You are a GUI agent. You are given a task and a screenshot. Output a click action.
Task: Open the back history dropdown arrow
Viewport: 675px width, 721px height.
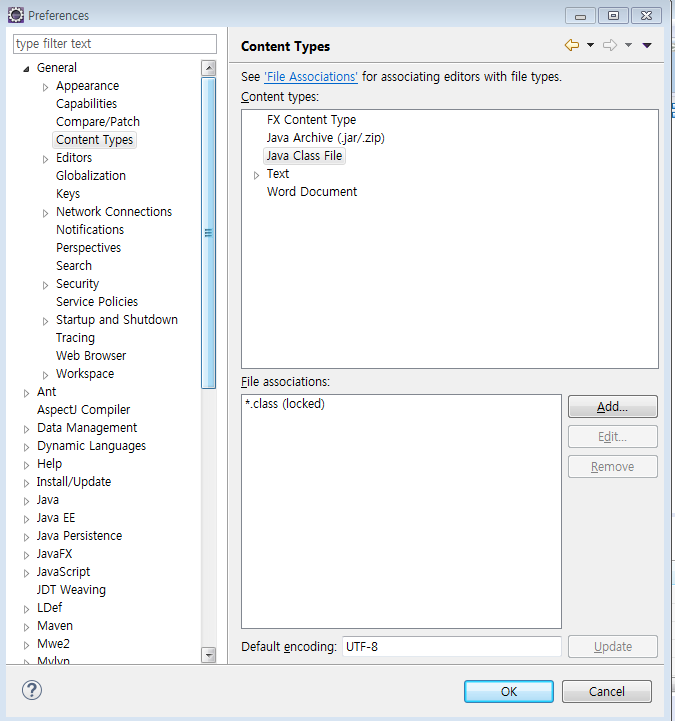pyautogui.click(x=590, y=45)
